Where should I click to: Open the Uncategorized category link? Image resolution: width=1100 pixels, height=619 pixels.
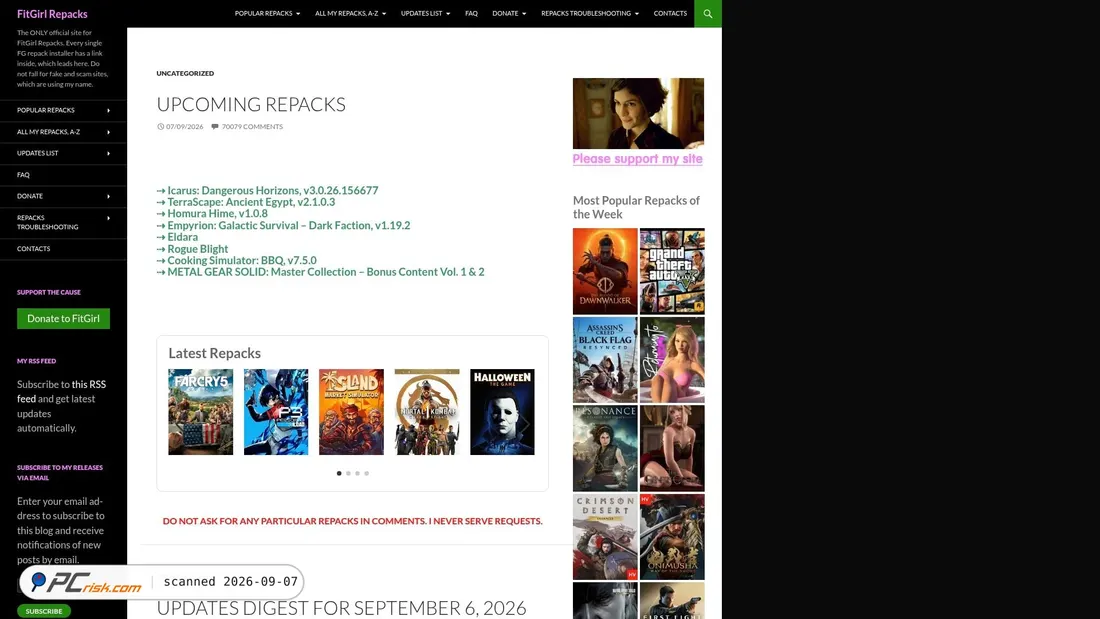185,73
